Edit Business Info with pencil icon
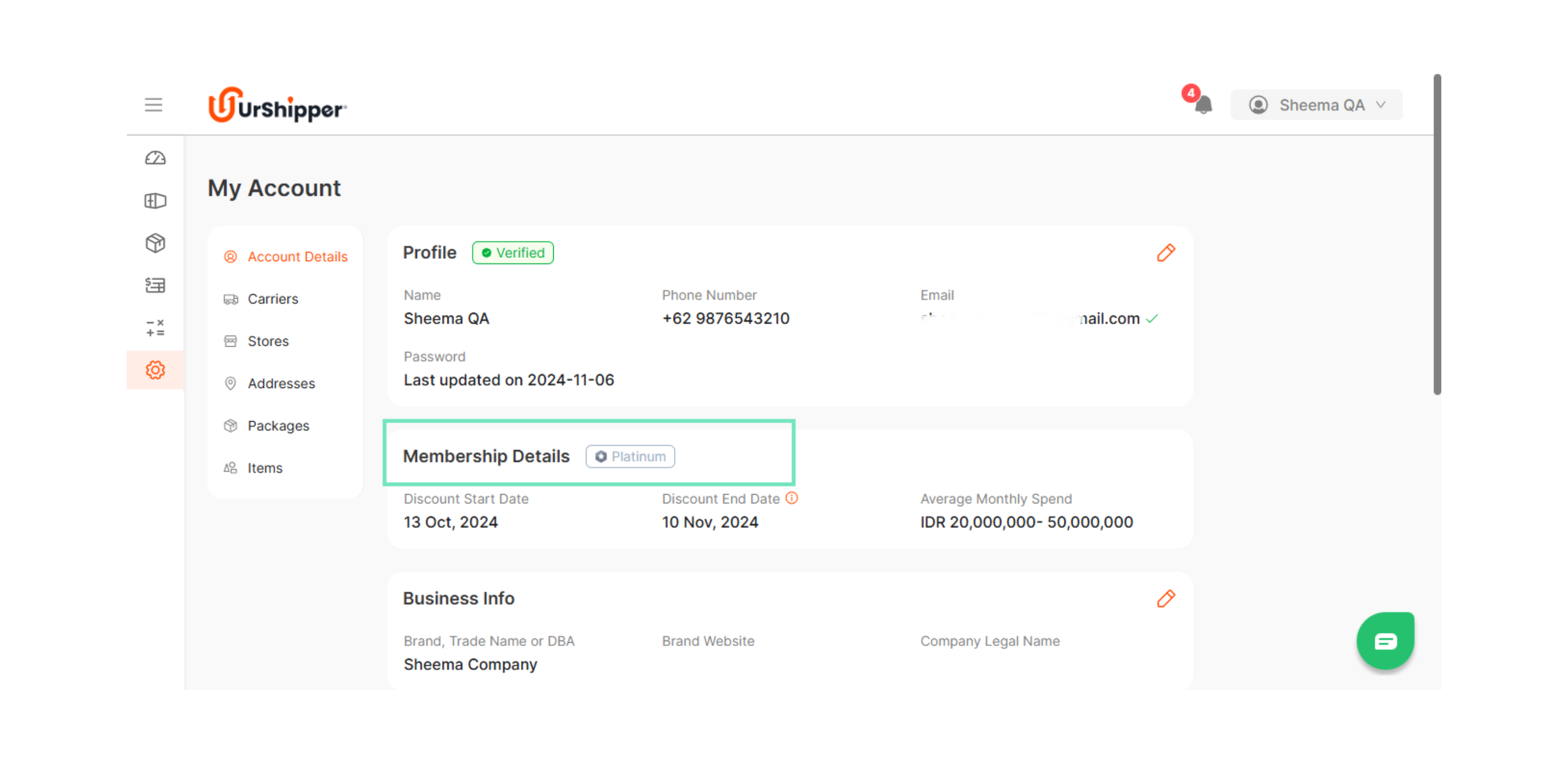Image resolution: width=1568 pixels, height=764 pixels. [1166, 599]
